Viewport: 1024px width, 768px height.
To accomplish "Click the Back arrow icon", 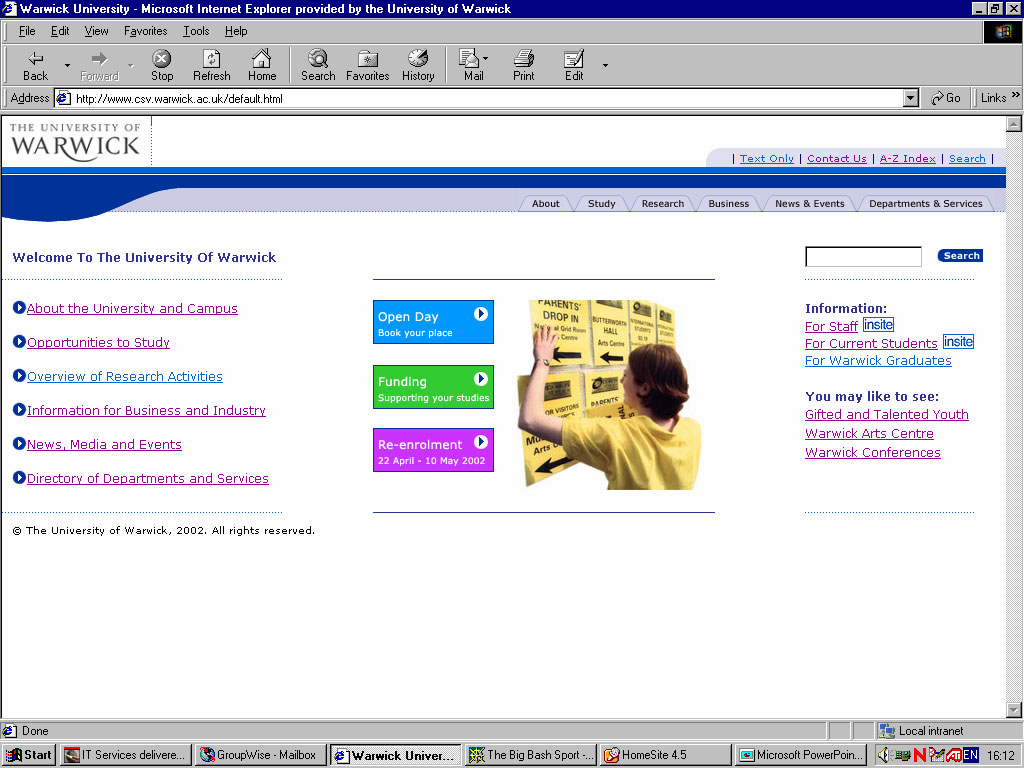I will coord(36,59).
